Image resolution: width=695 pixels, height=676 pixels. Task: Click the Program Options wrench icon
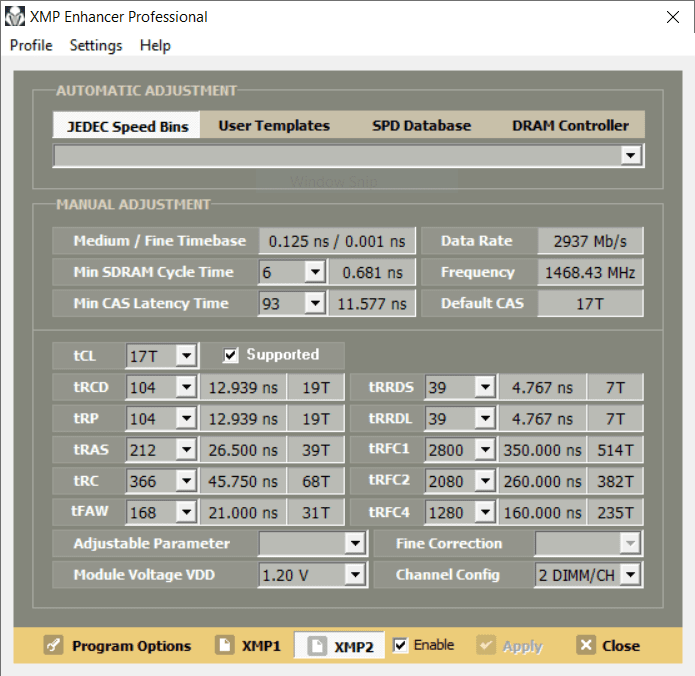54,645
